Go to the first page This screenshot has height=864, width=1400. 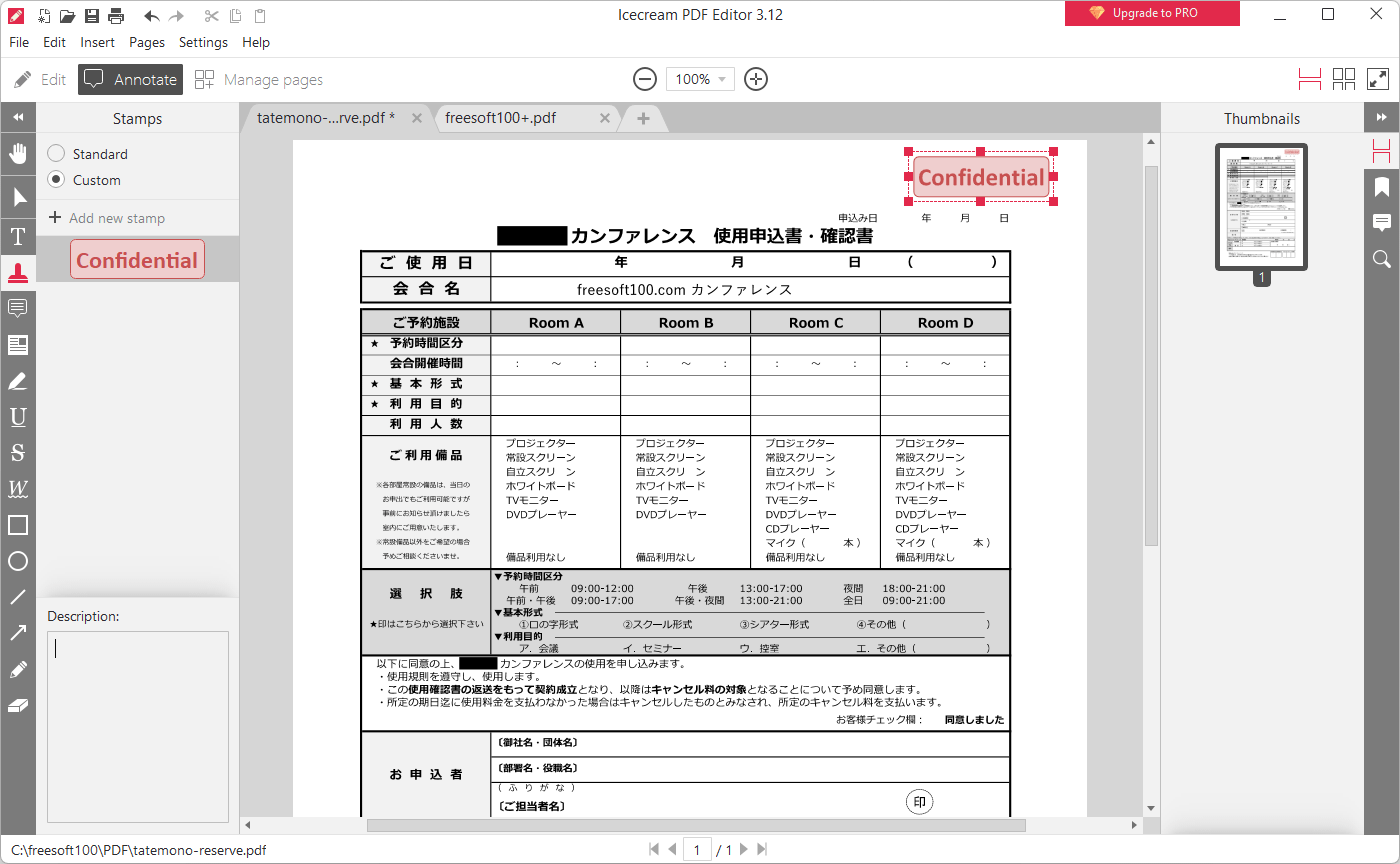654,850
